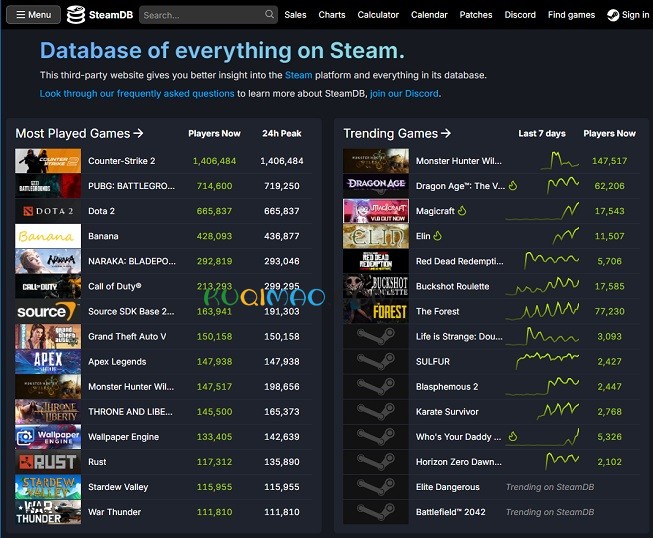
Task: Click the Counter-Strike 2 thumbnail
Action: [48, 161]
